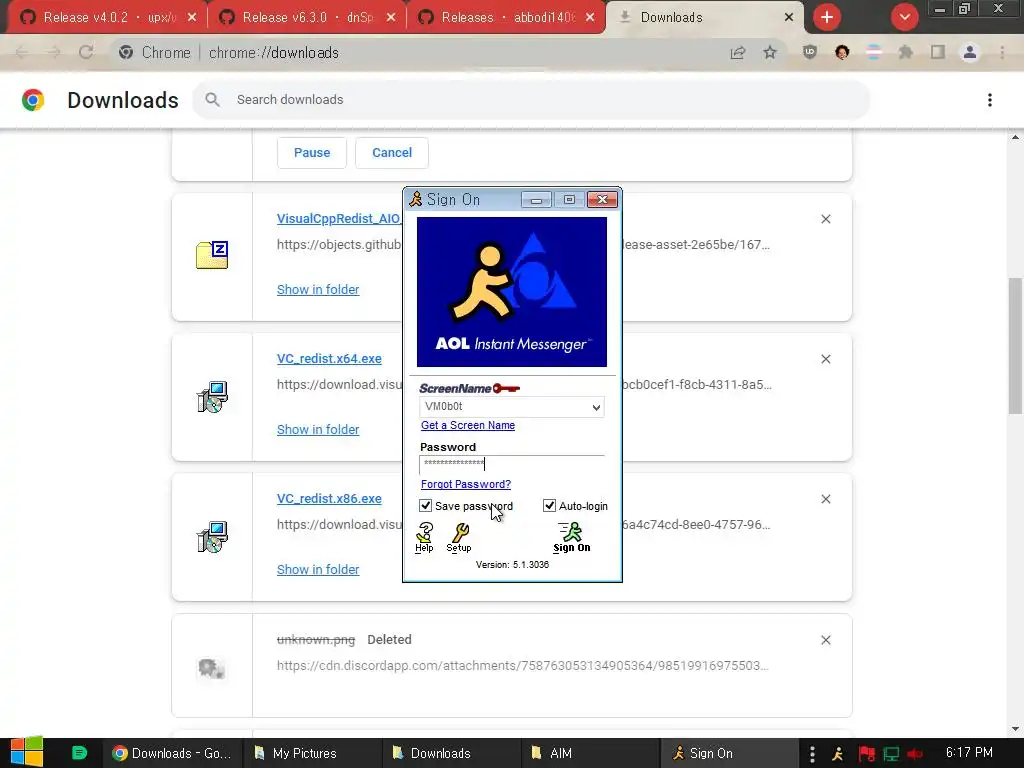Viewport: 1024px width, 768px height.
Task: Select the Downloads browser tab
Action: click(x=705, y=17)
